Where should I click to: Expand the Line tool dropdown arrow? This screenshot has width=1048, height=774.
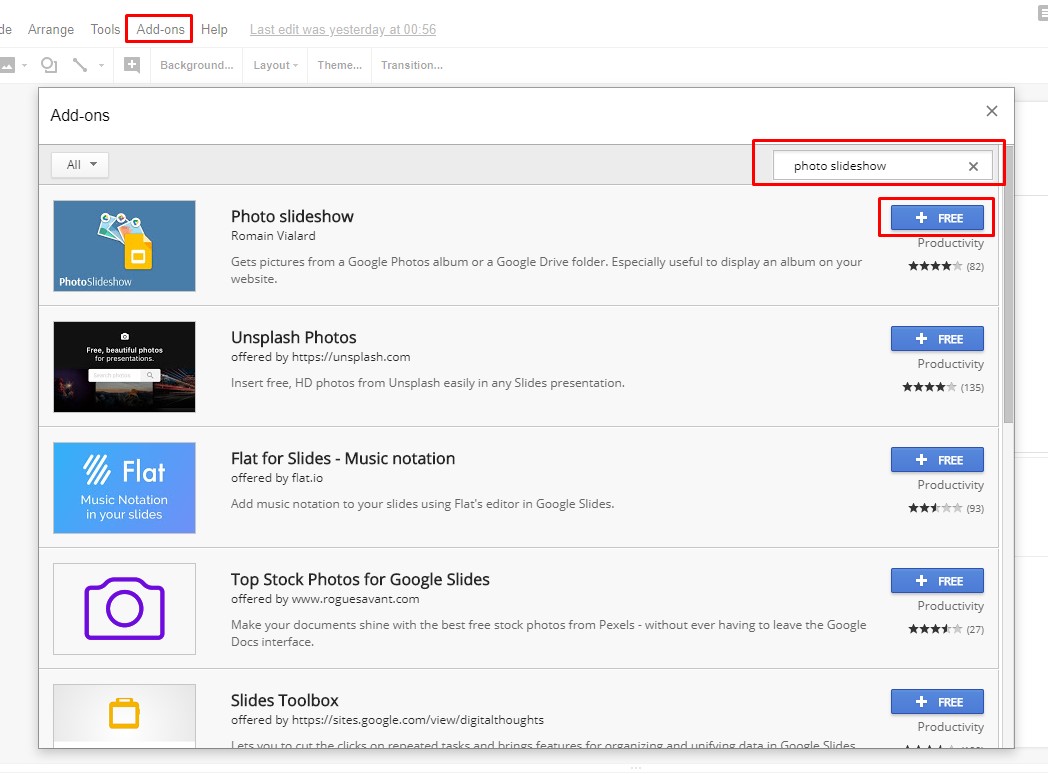(102, 66)
